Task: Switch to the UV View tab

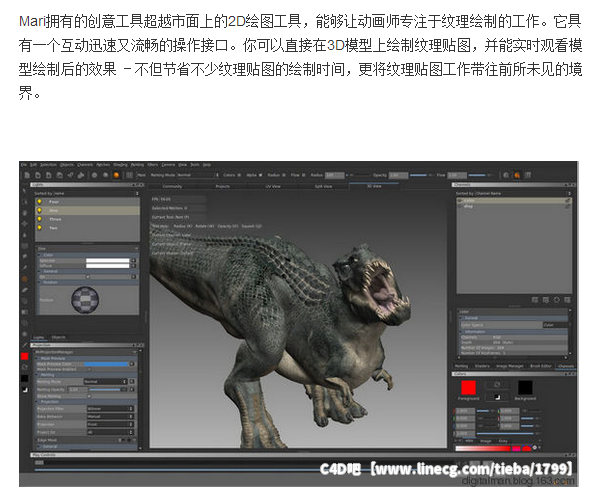Action: point(273,186)
